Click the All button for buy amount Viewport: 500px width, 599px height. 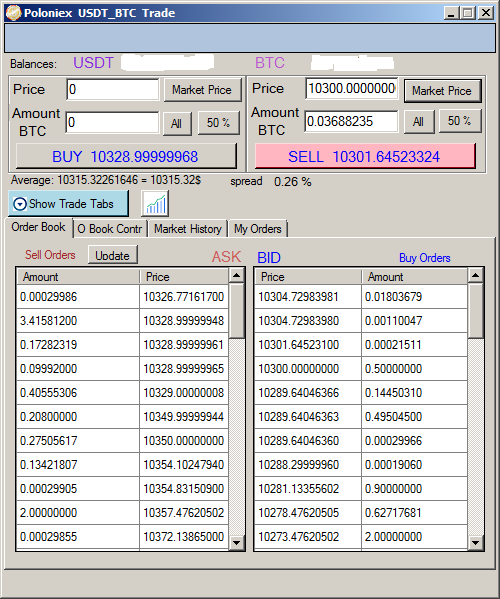177,123
